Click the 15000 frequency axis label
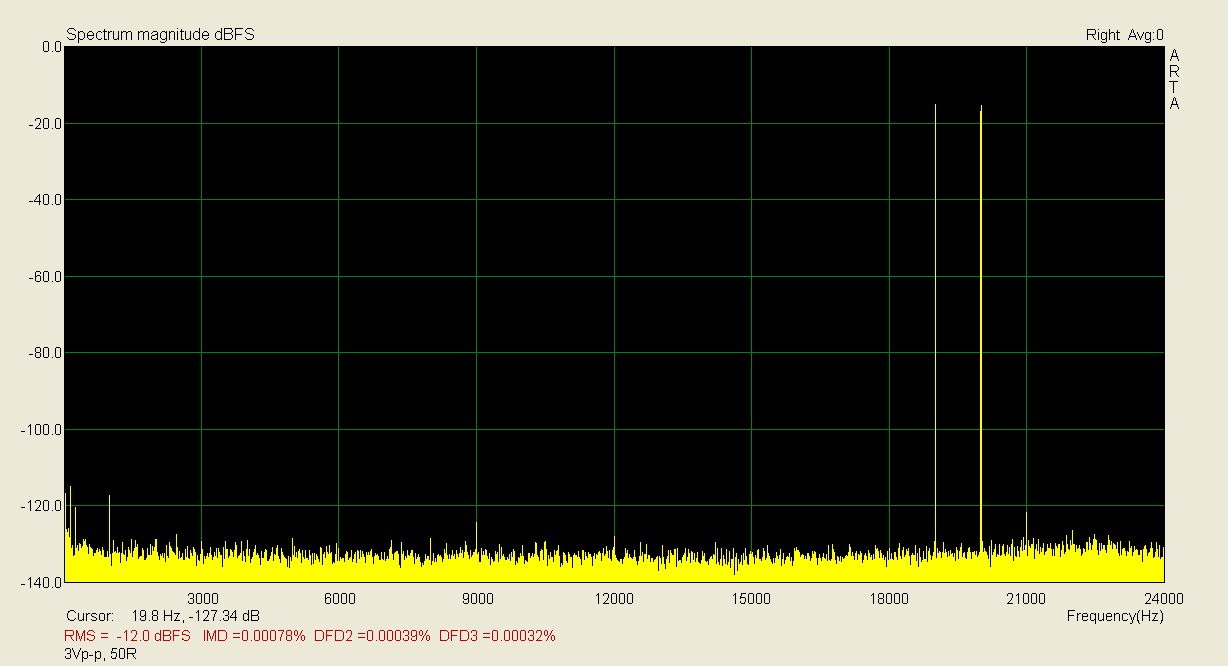1228x666 pixels. (x=751, y=599)
